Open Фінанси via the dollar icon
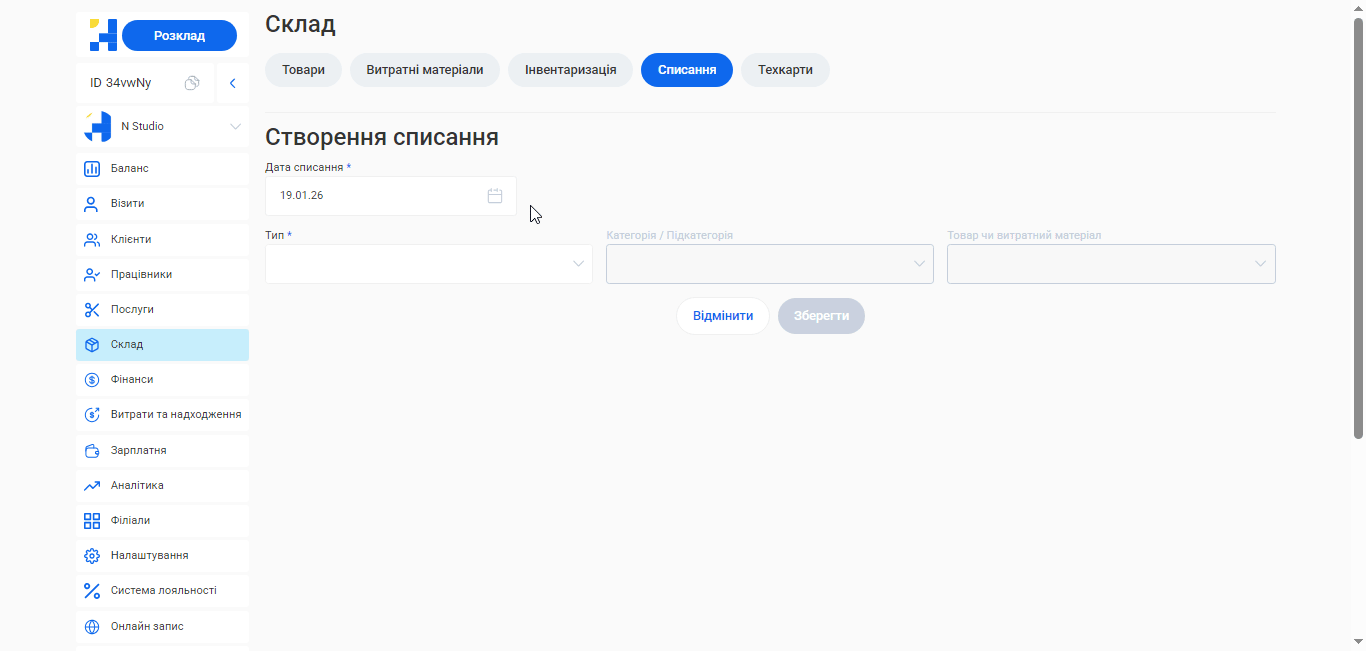The width and height of the screenshot is (1366, 651). [x=92, y=379]
